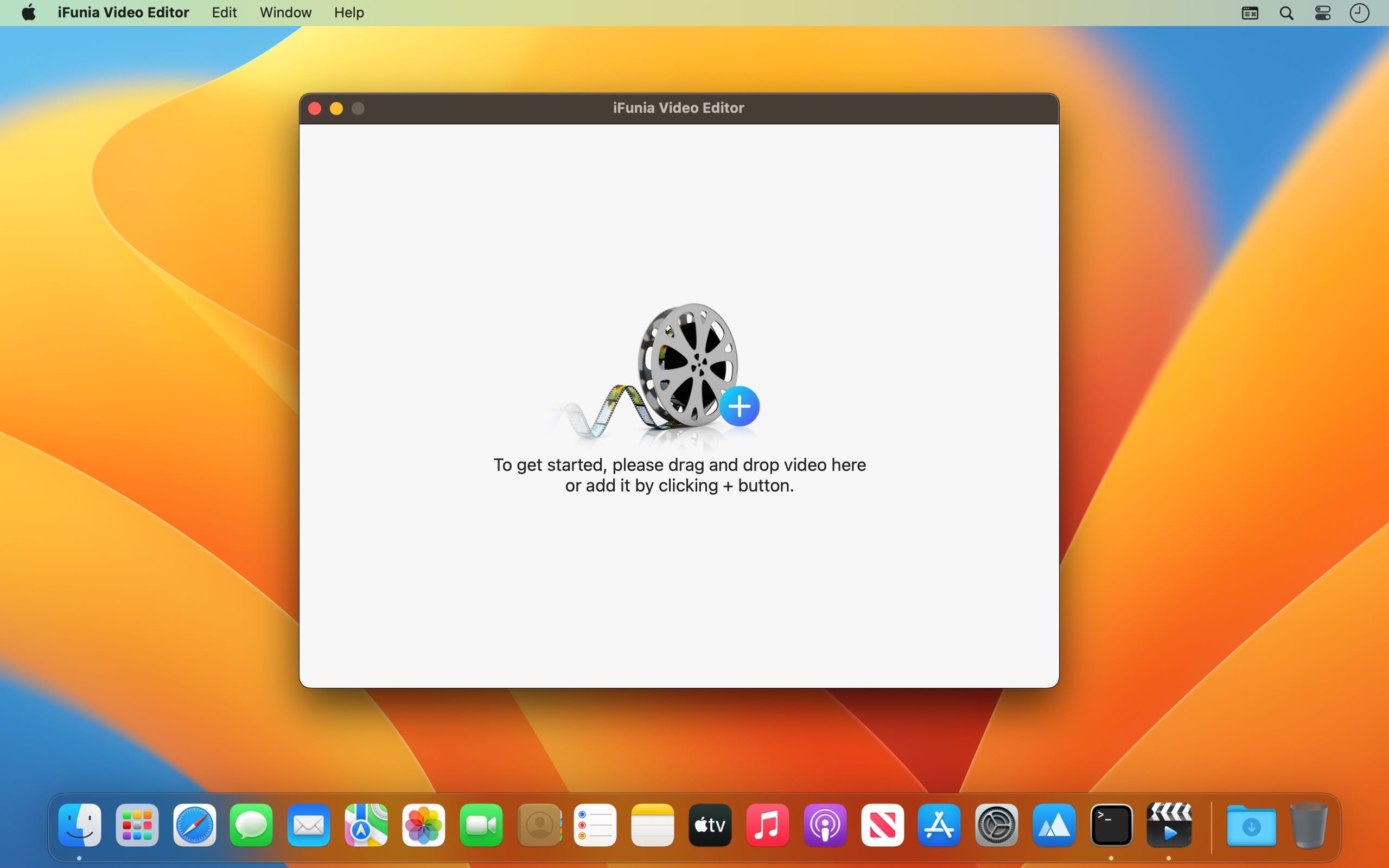Open App Store from the Dock

940,825
